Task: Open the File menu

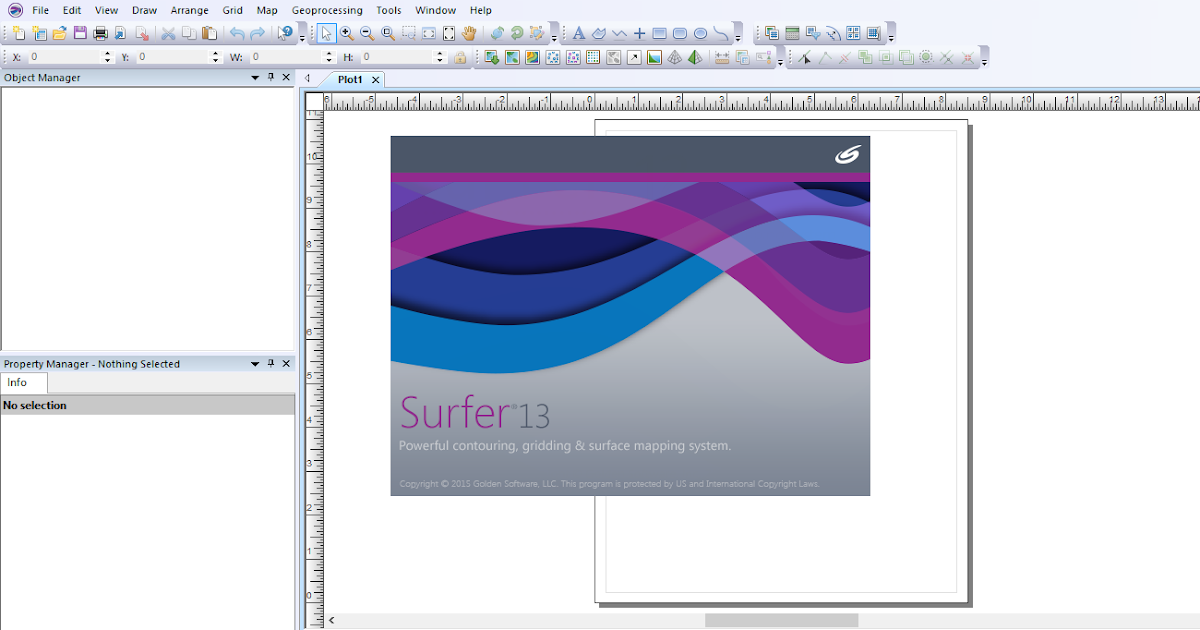Action: point(40,10)
